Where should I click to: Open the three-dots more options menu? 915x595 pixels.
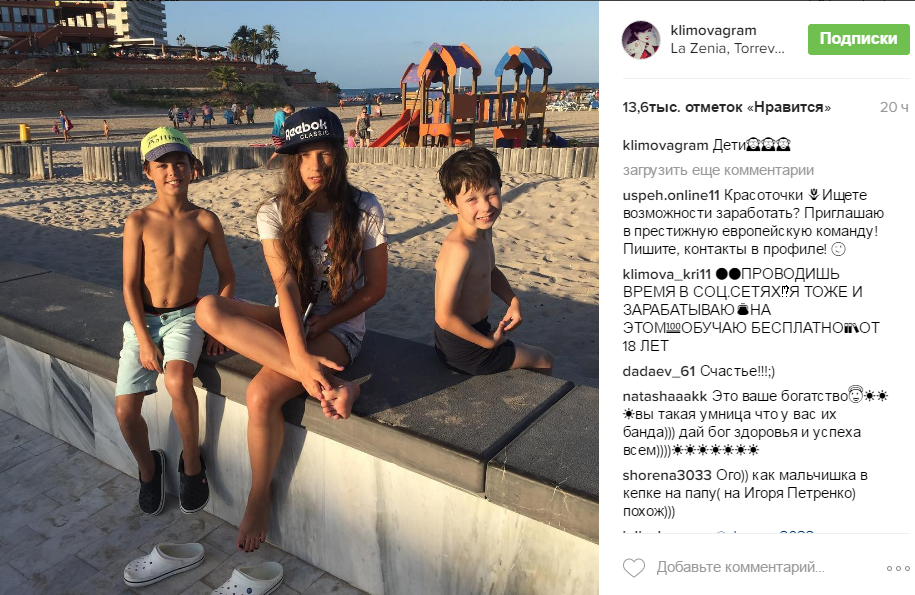tap(898, 568)
